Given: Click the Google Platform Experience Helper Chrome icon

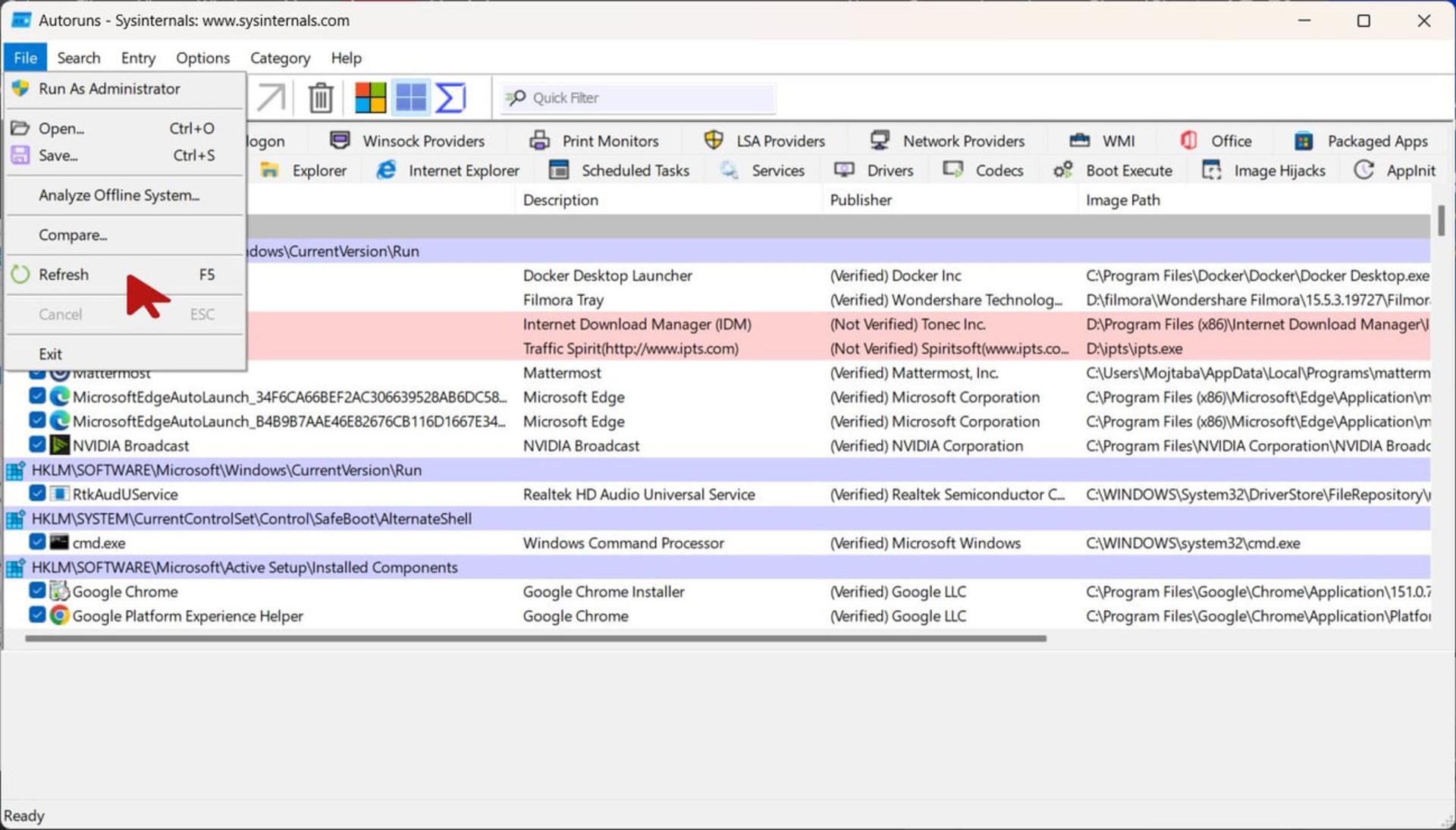Looking at the screenshot, I should (59, 615).
